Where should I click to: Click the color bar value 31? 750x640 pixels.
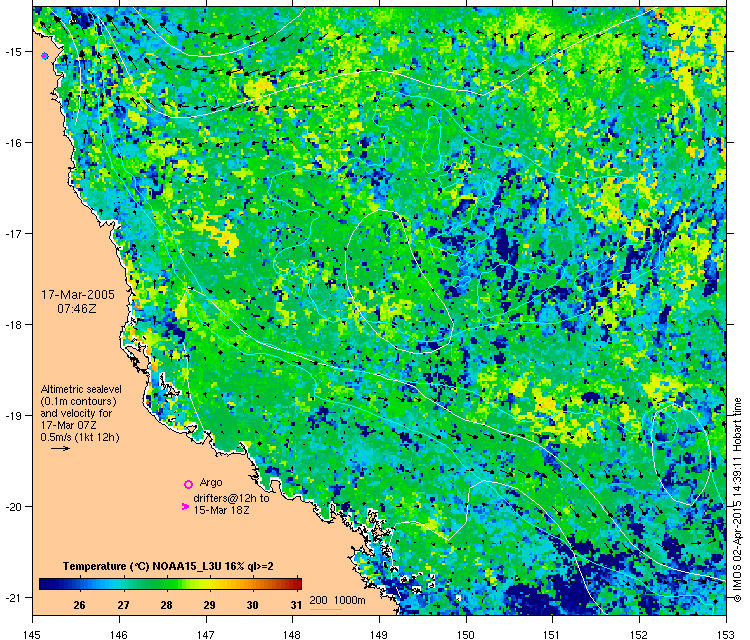point(296,605)
